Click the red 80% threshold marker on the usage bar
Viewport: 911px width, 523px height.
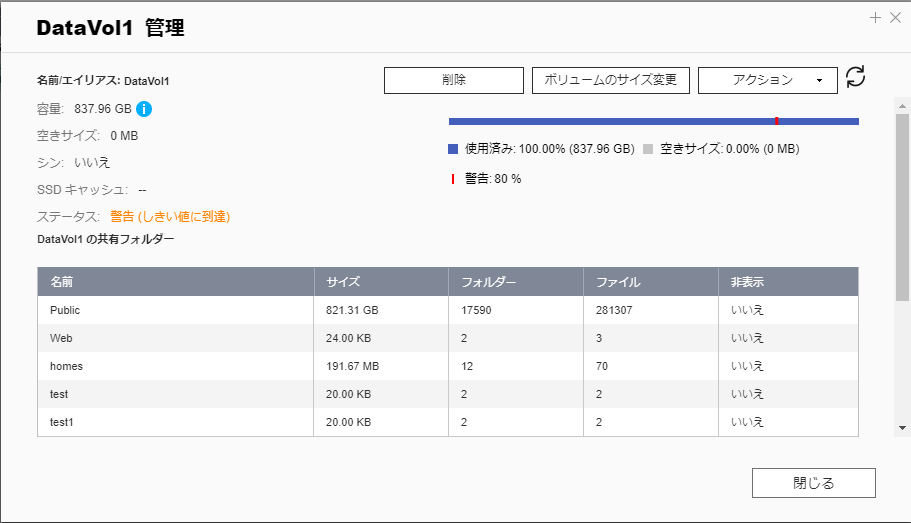(776, 121)
